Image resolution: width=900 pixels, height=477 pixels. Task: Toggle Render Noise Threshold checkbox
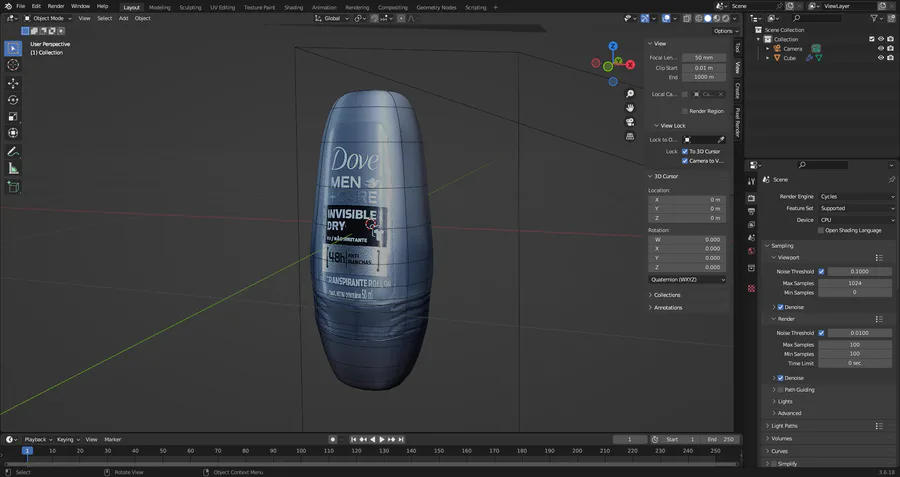(x=821, y=333)
